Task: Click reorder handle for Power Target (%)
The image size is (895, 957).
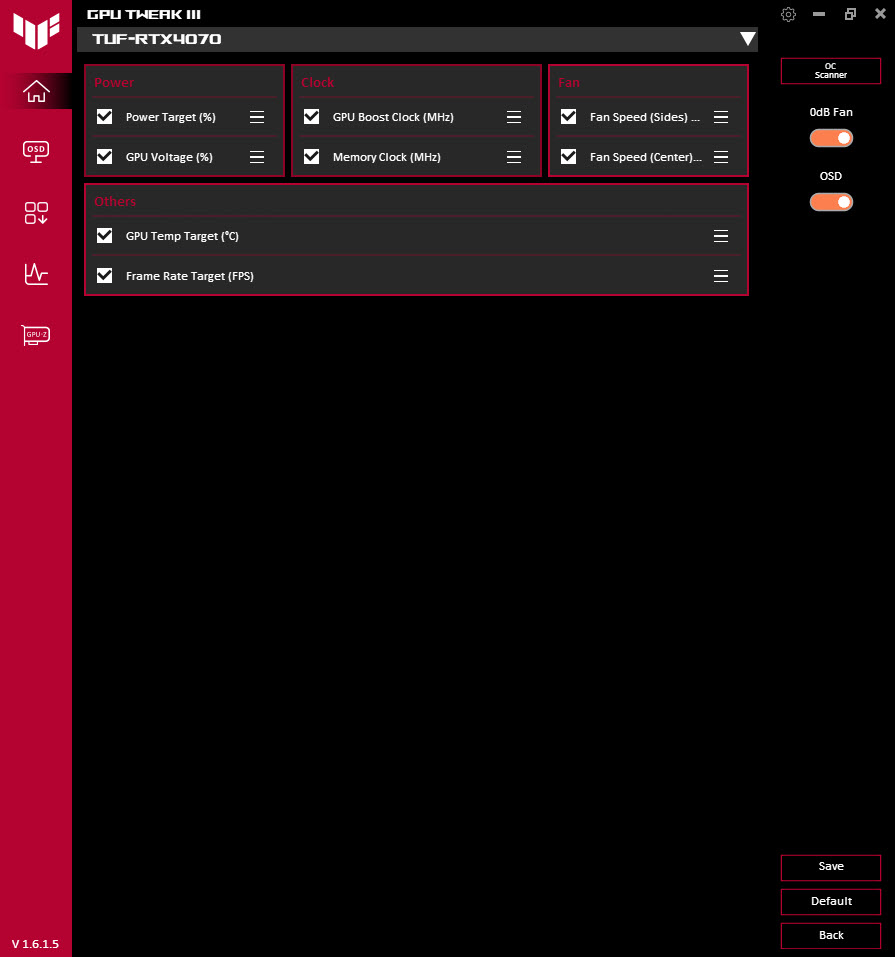Action: click(x=257, y=117)
